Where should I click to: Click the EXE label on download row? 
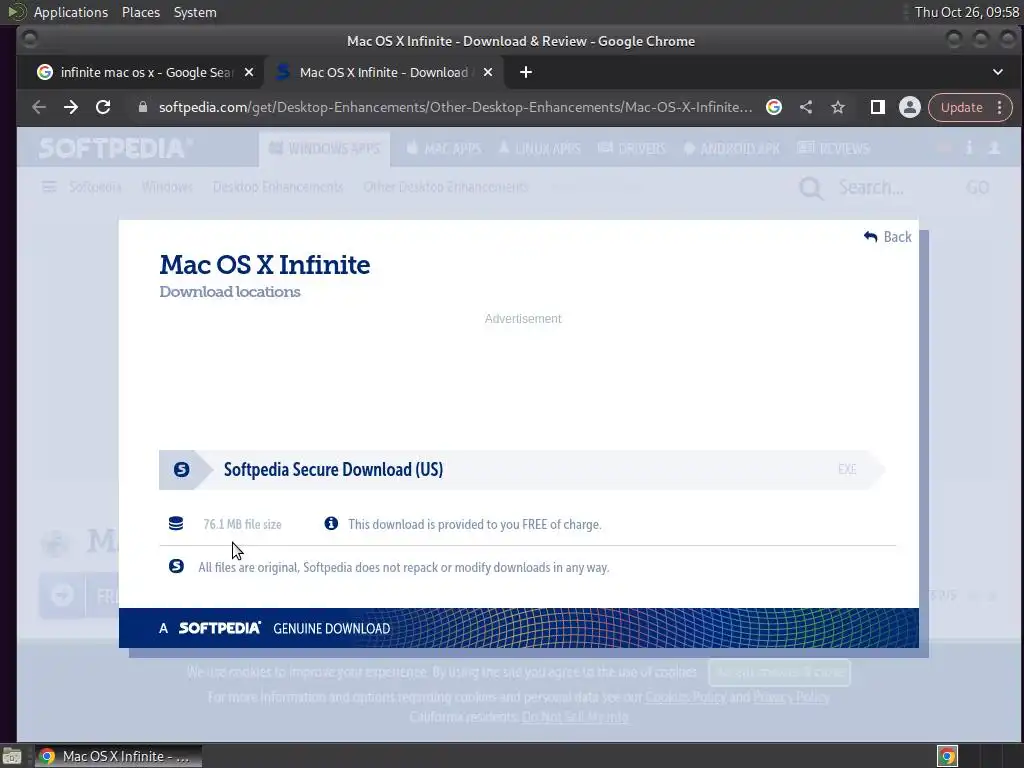tap(847, 470)
